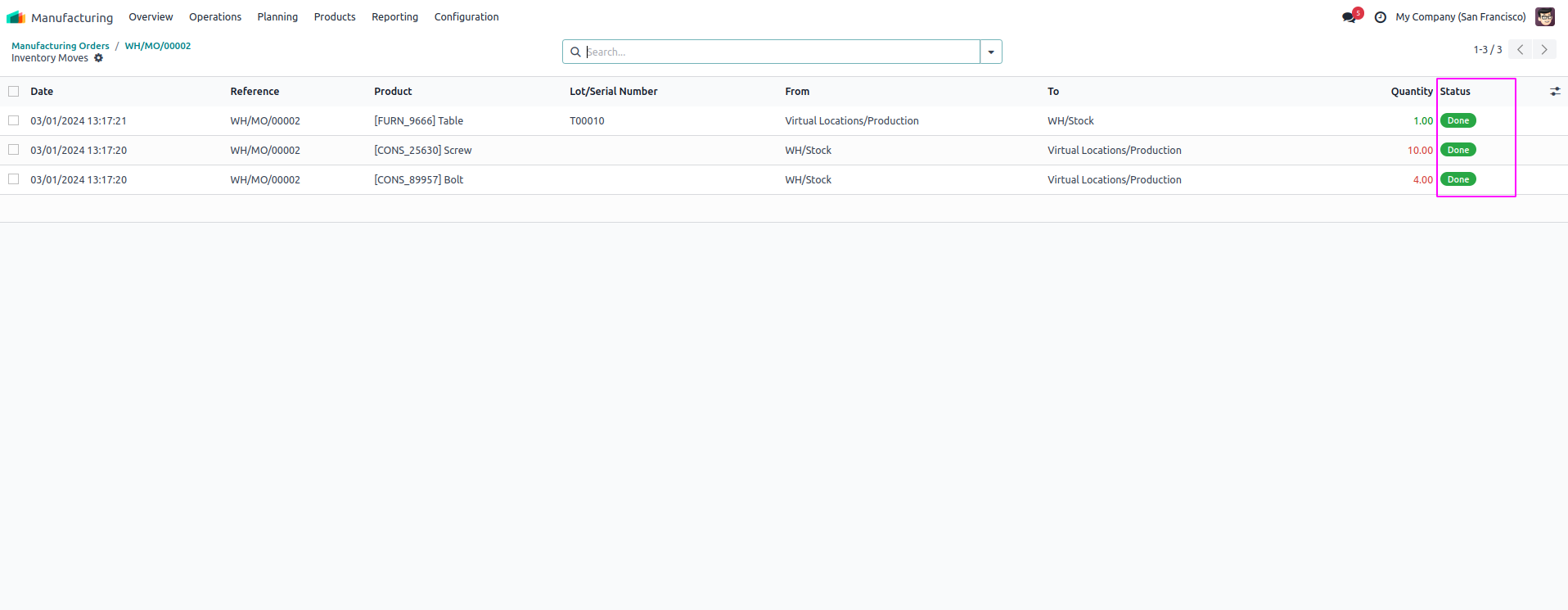
Task: Go to the next page arrow
Action: click(x=1544, y=50)
